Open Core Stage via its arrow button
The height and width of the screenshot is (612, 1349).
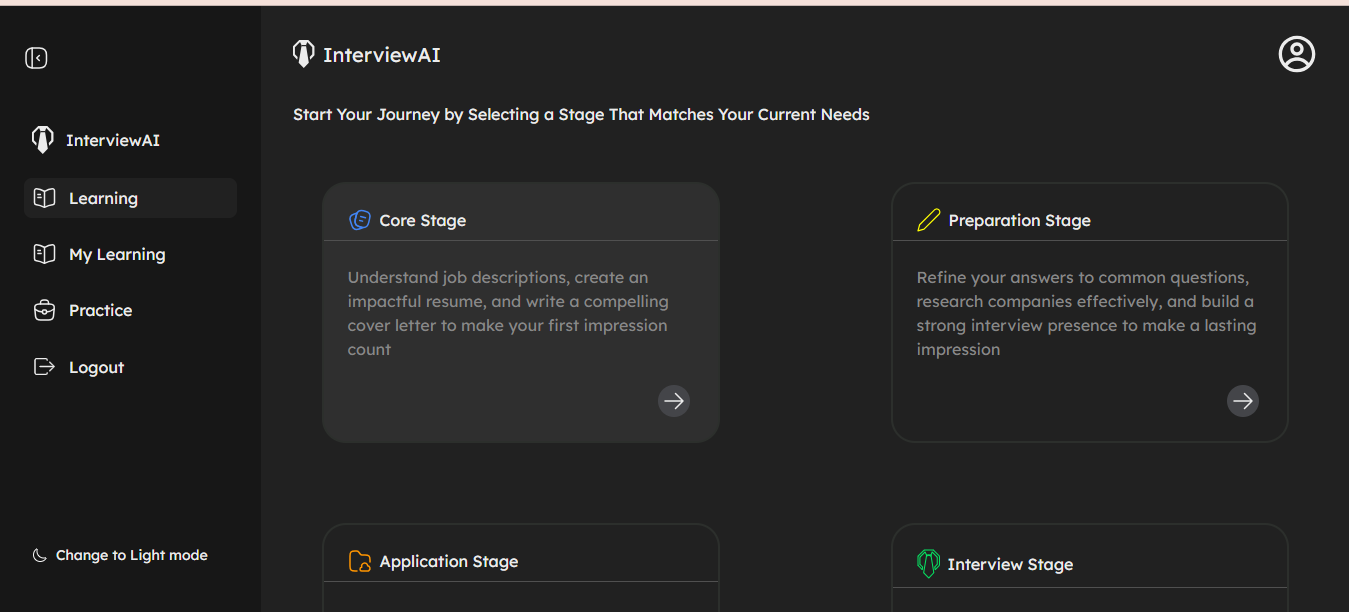(x=674, y=401)
